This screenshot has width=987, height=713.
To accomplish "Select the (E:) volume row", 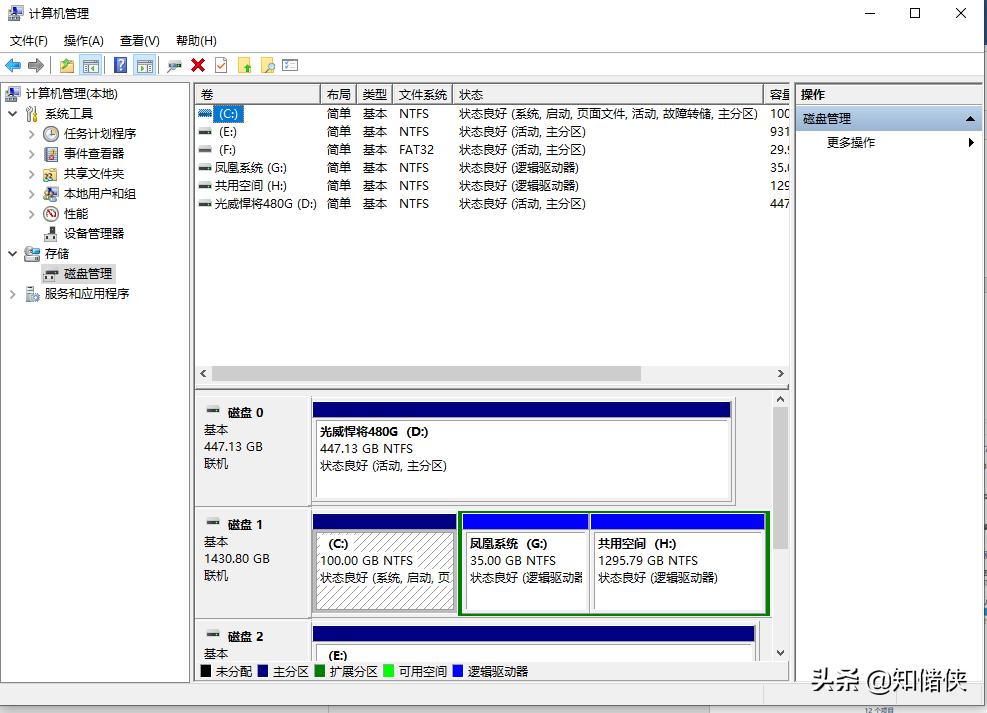I will (x=492, y=132).
